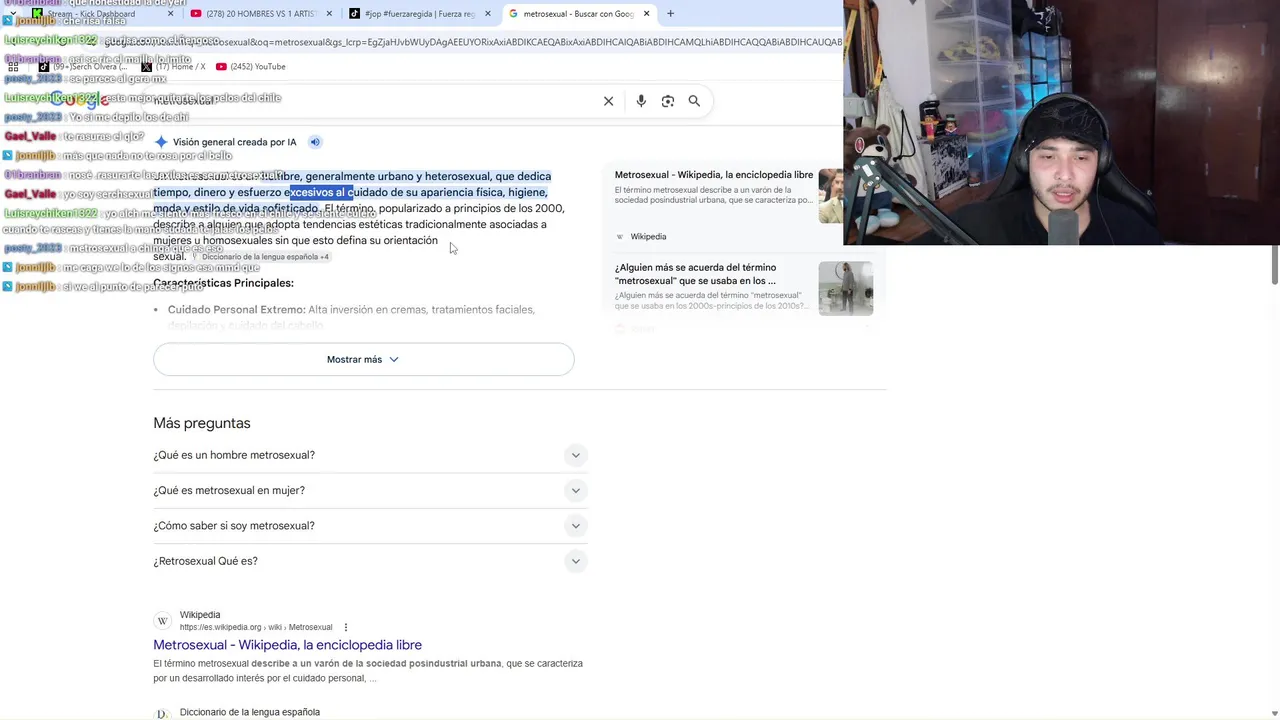Play the AI overview audio speaker icon
The height and width of the screenshot is (720, 1280).
pyautogui.click(x=314, y=142)
